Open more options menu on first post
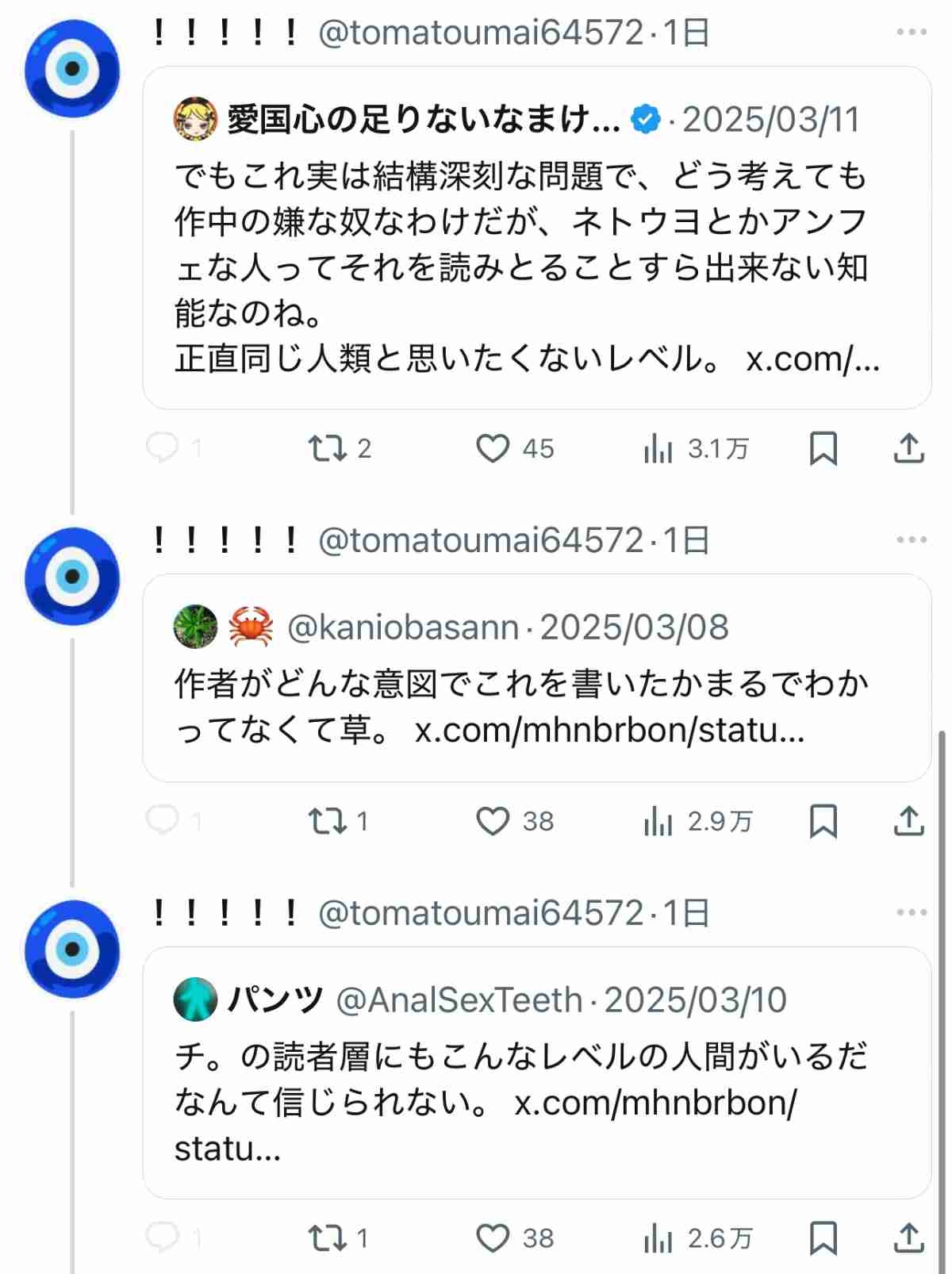The width and height of the screenshot is (952, 1274). pos(912,33)
